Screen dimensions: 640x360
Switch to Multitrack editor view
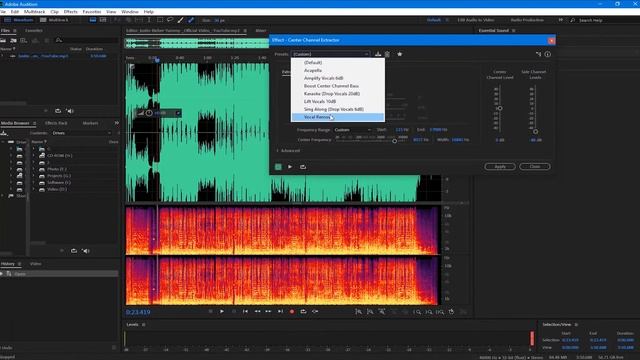[x=54, y=20]
